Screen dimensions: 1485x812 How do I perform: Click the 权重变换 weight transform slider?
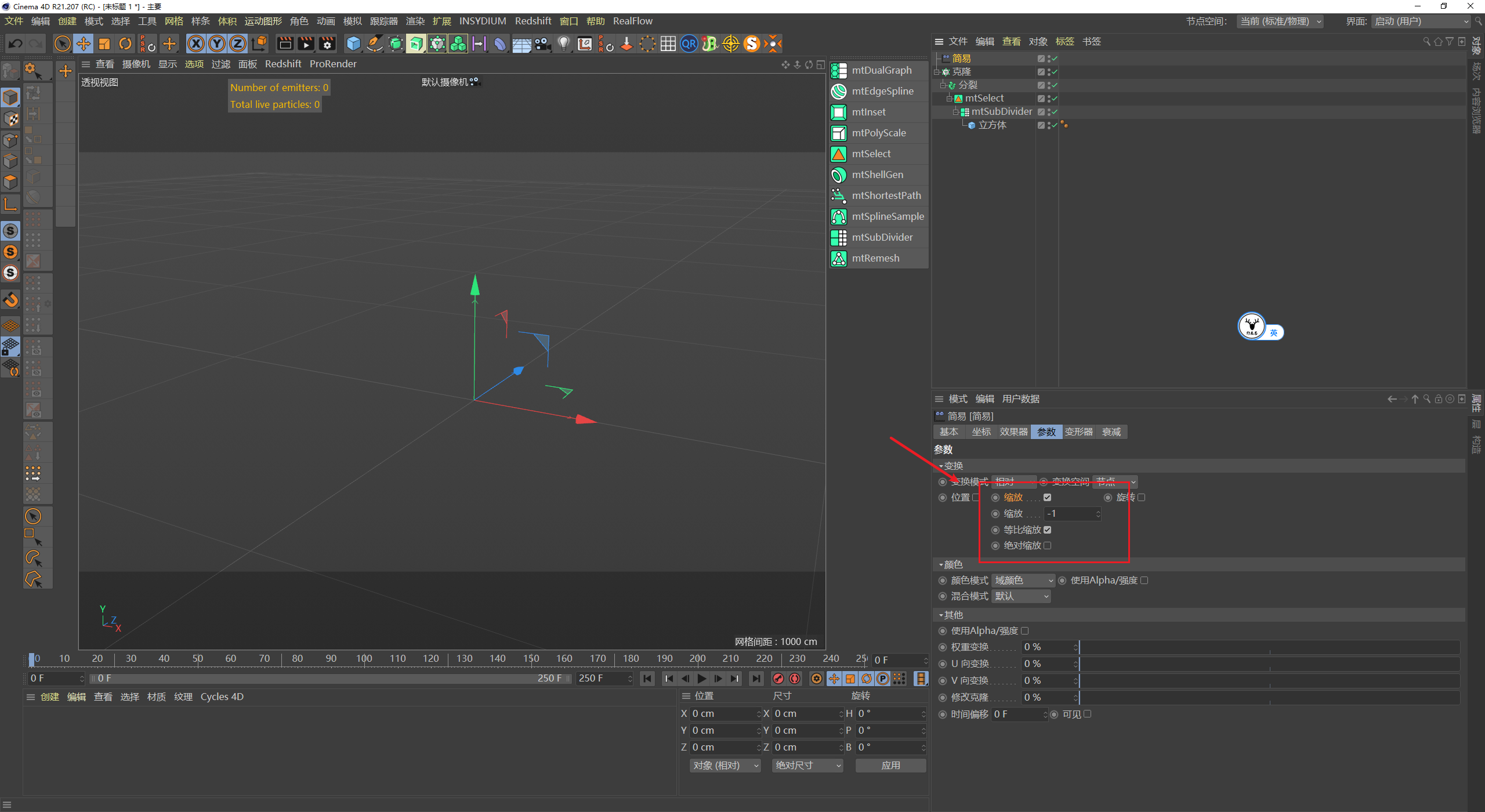pos(1269,647)
